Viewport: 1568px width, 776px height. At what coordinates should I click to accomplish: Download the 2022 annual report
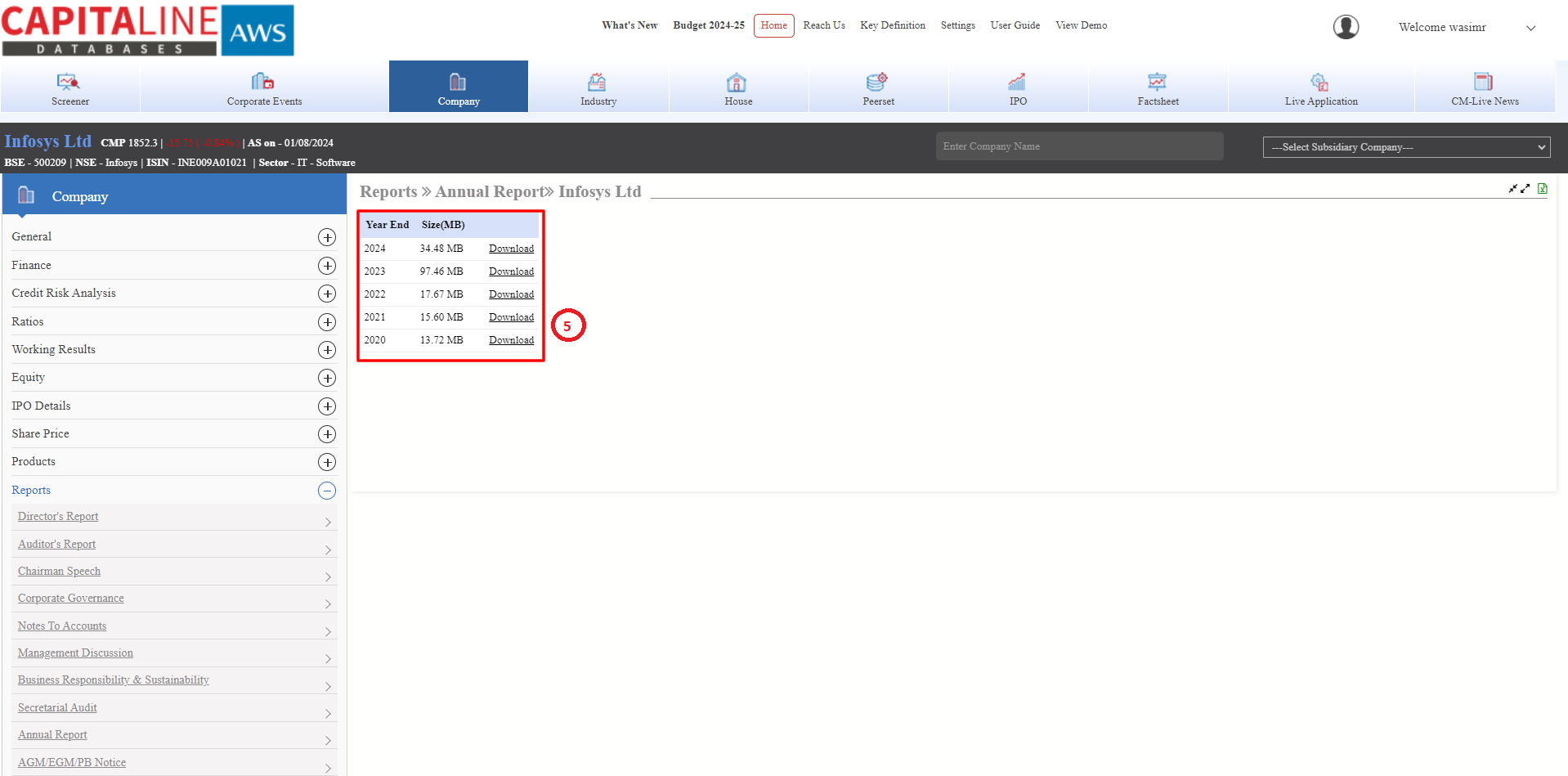(511, 294)
